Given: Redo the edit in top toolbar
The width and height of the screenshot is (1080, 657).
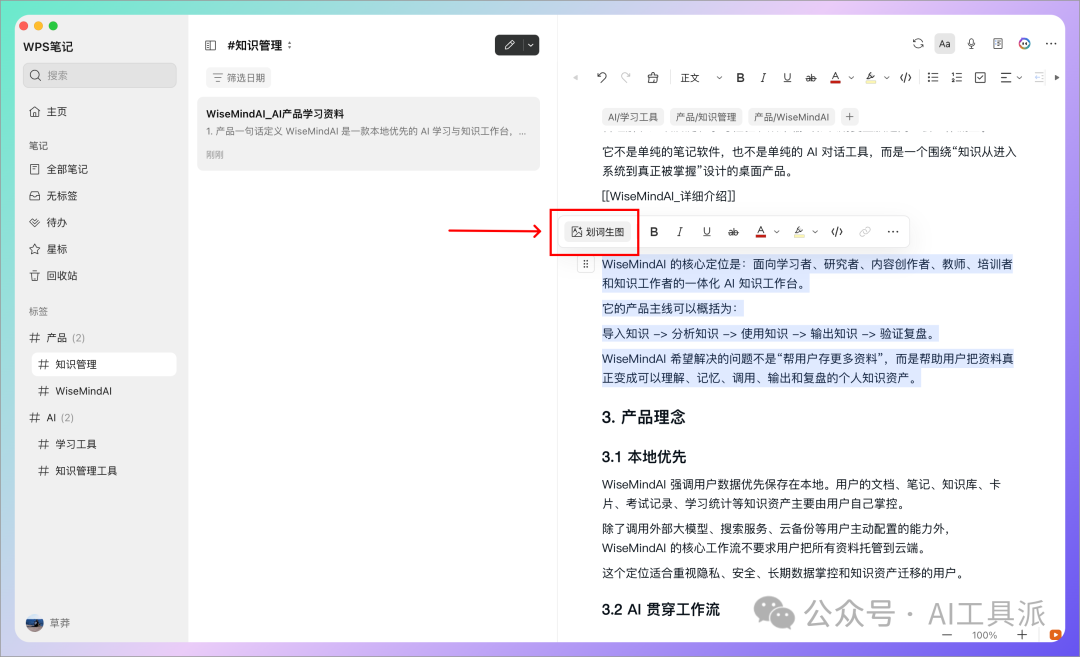Looking at the screenshot, I should 625,77.
